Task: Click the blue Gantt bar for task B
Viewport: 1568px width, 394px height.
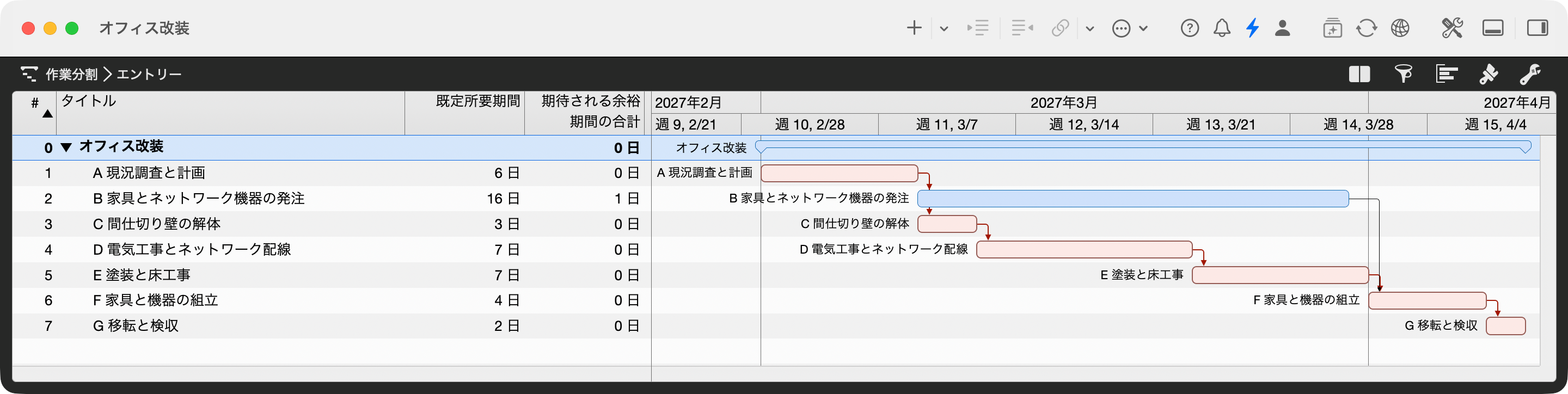Action: coord(1133,199)
